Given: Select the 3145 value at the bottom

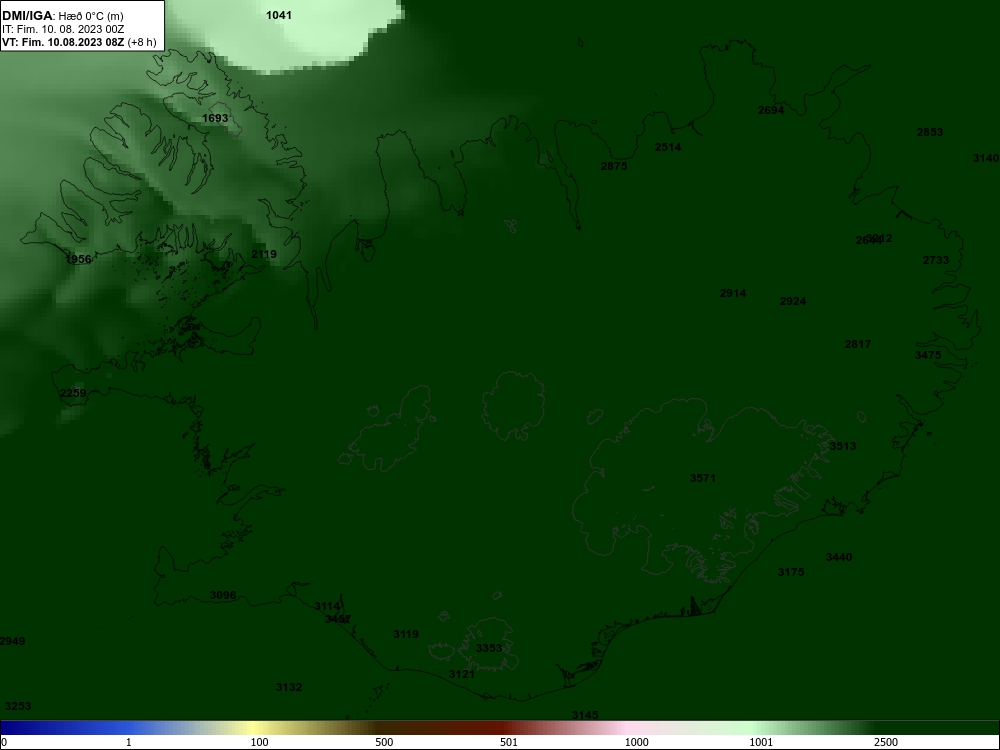Looking at the screenshot, I should (585, 715).
